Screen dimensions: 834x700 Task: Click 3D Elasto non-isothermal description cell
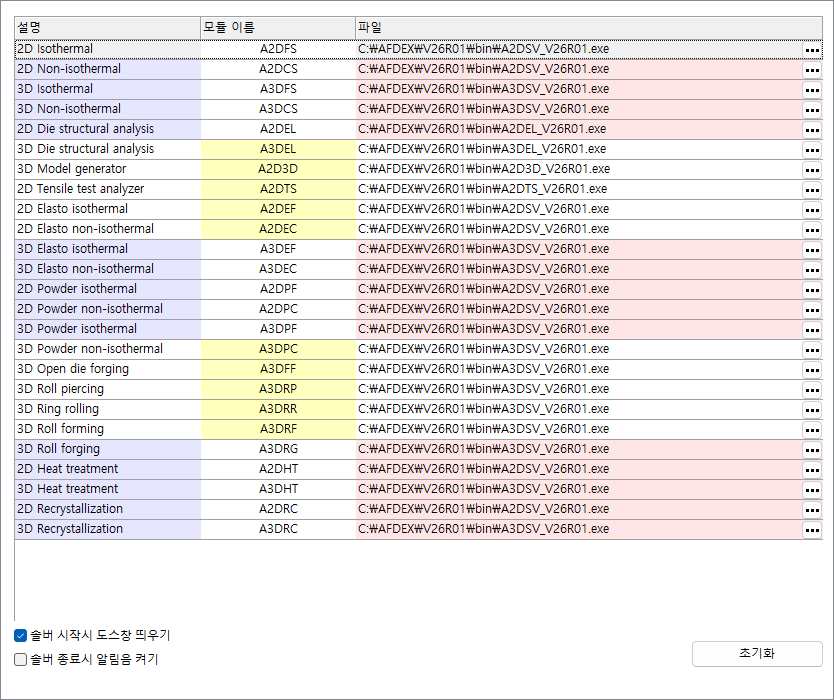pos(107,269)
